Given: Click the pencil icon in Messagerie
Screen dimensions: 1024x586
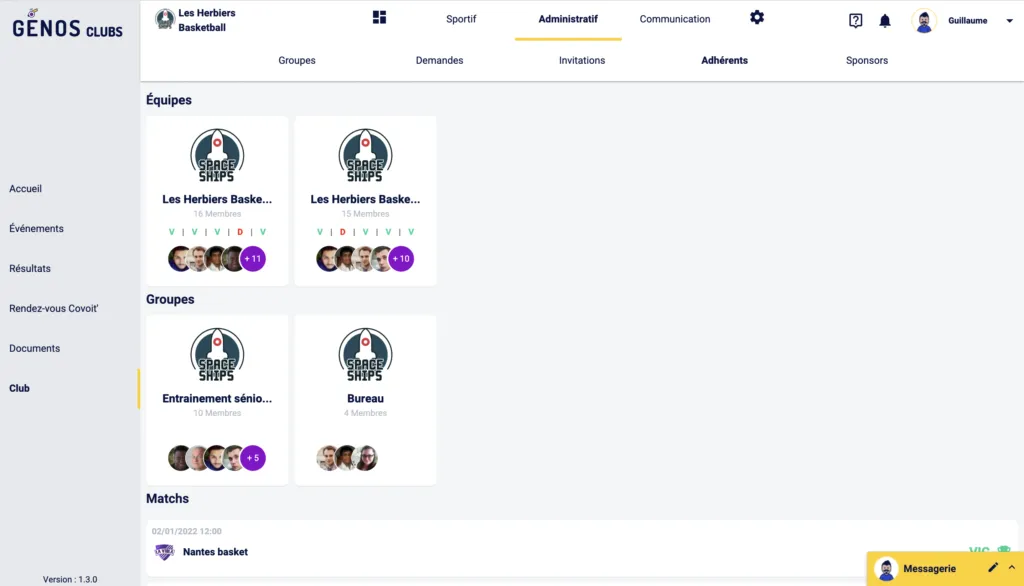Looking at the screenshot, I should click(993, 568).
